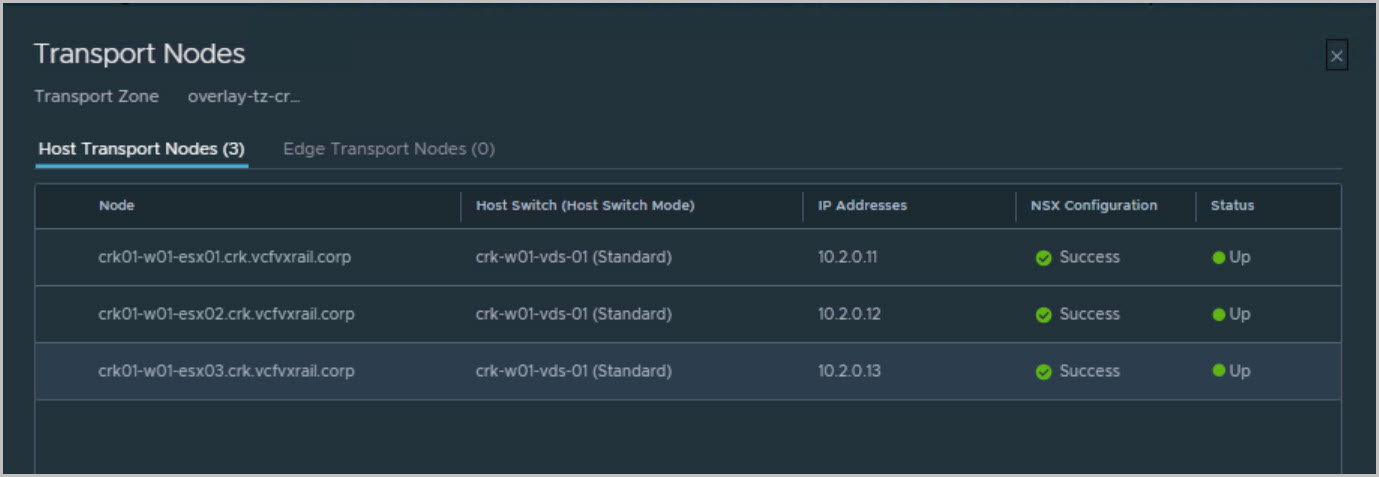Click Success checkmark icon for esx03 node
The width and height of the screenshot is (1379, 477).
(x=1043, y=372)
